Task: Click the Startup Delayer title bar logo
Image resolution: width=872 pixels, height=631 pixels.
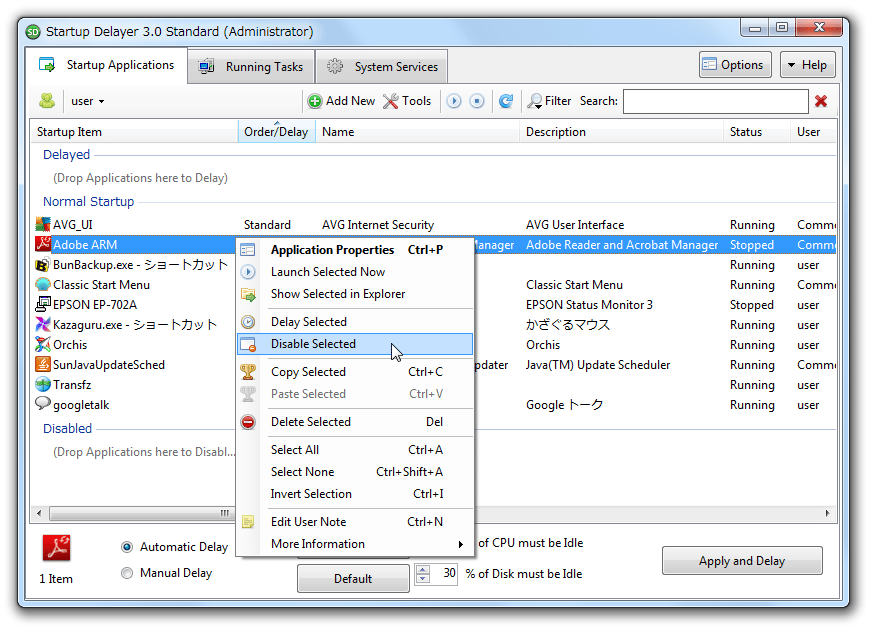Action: (33, 32)
